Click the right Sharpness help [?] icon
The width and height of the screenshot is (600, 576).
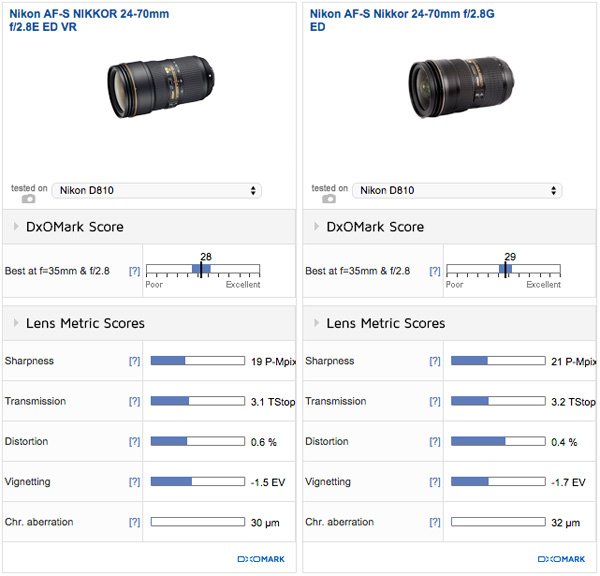pyautogui.click(x=434, y=361)
